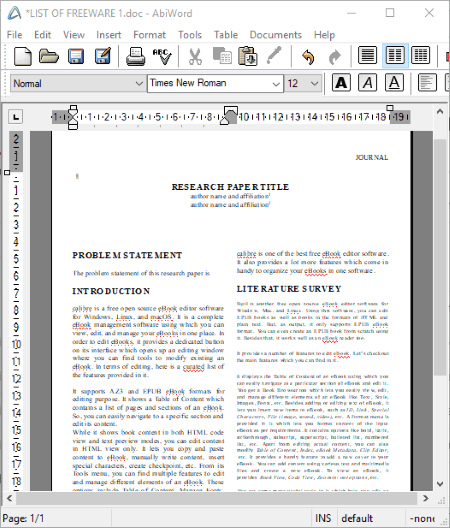Click the column gap marker on horizontal ruler

(230, 116)
